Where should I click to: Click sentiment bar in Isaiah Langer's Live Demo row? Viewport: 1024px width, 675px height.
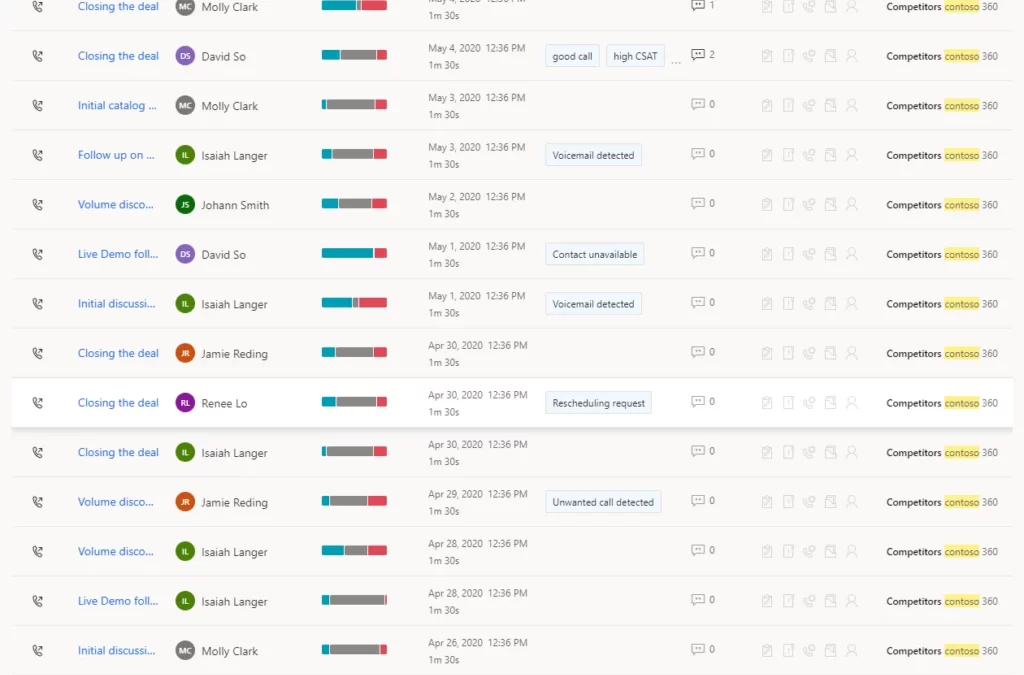(354, 601)
